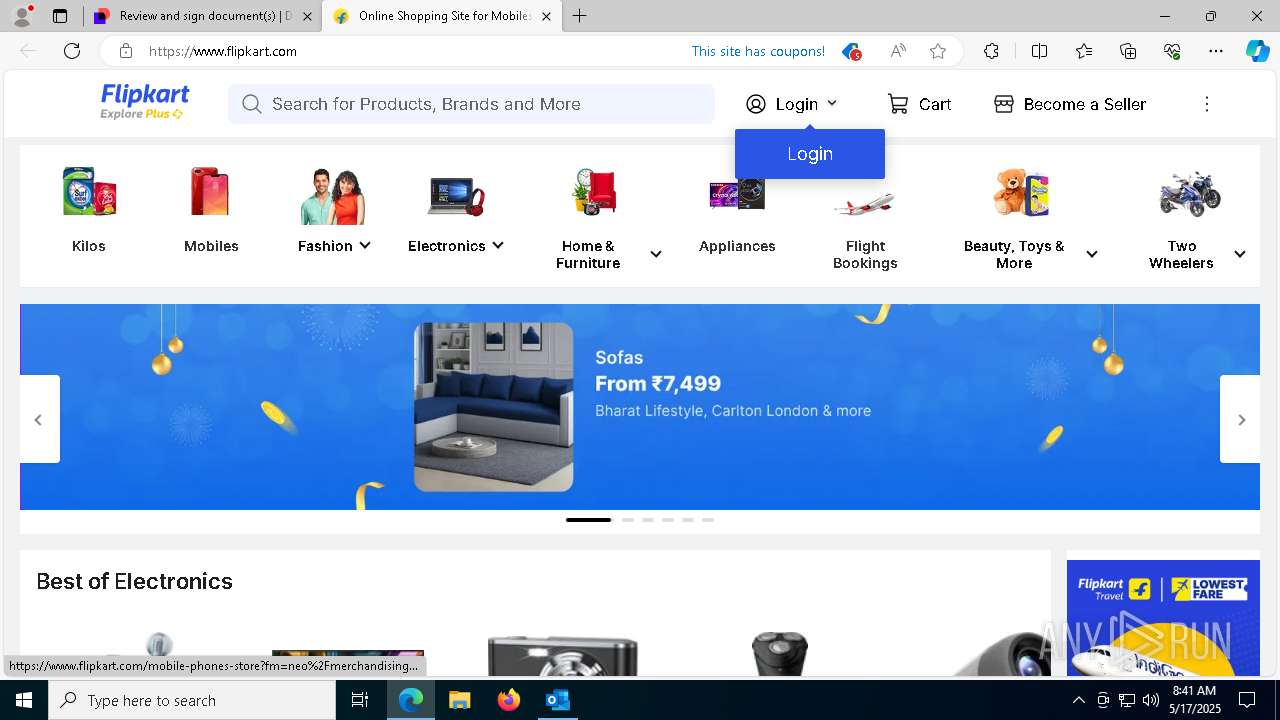Open the Electronics category laptop image

pos(456,195)
